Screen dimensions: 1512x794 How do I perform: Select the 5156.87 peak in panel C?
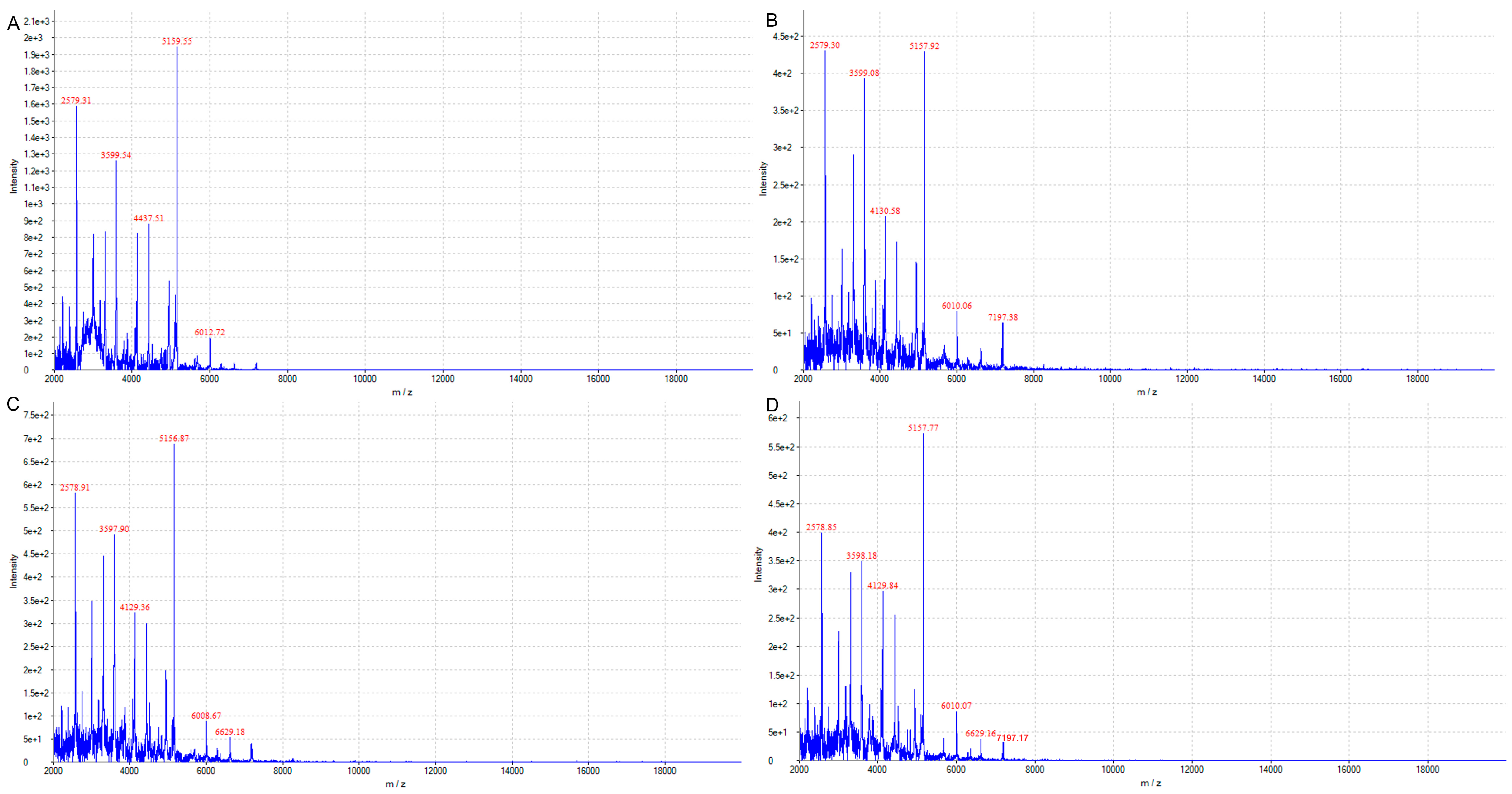tap(174, 438)
